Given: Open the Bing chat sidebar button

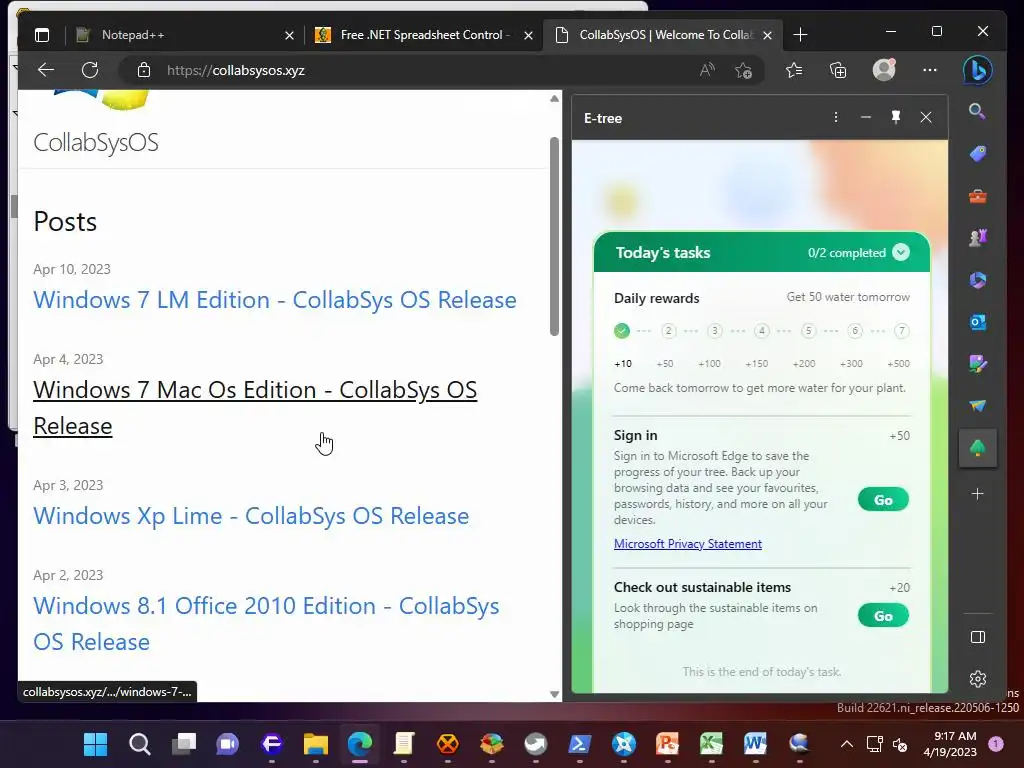Looking at the screenshot, I should (x=978, y=70).
